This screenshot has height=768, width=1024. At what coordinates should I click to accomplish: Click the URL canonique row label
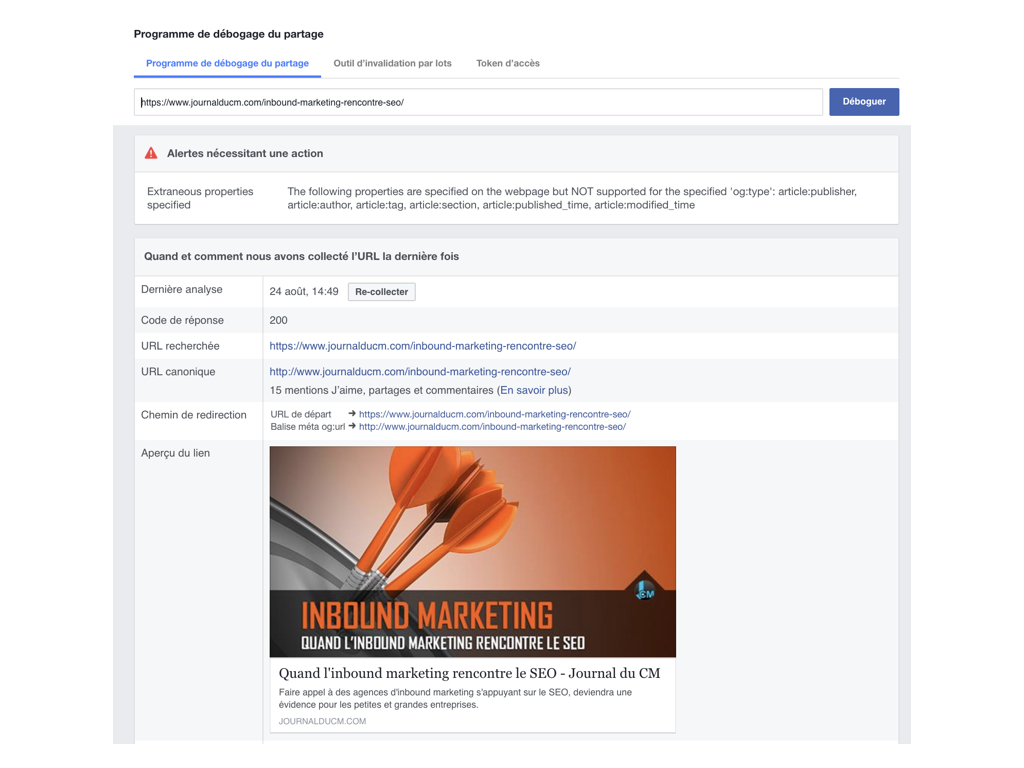[178, 372]
